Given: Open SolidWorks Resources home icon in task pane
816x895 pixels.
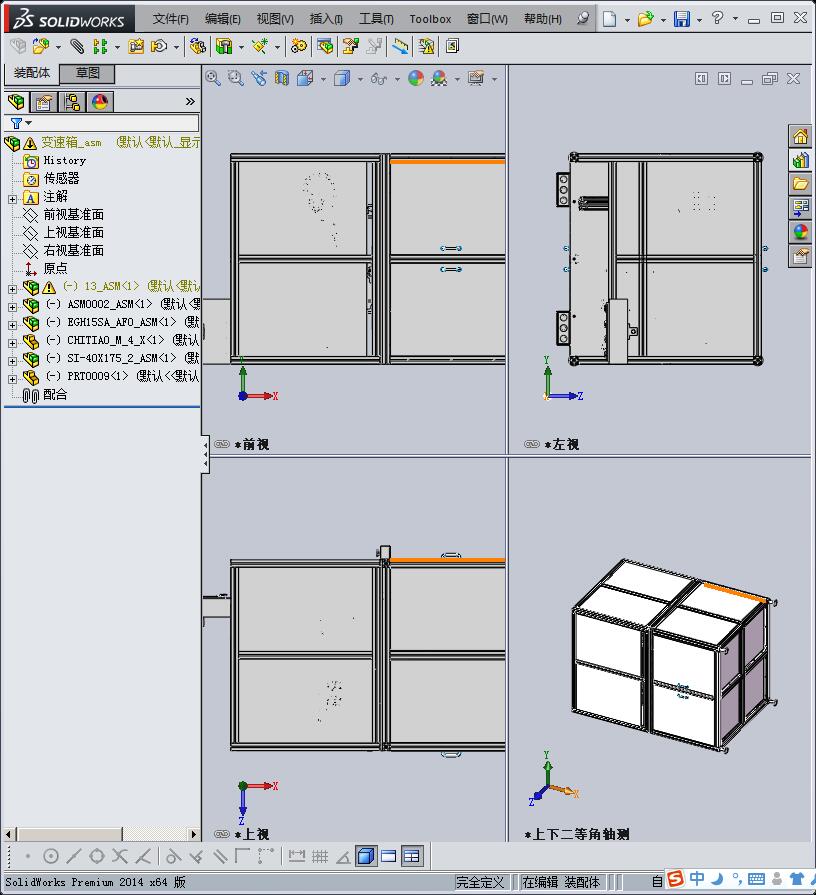Looking at the screenshot, I should click(801, 136).
